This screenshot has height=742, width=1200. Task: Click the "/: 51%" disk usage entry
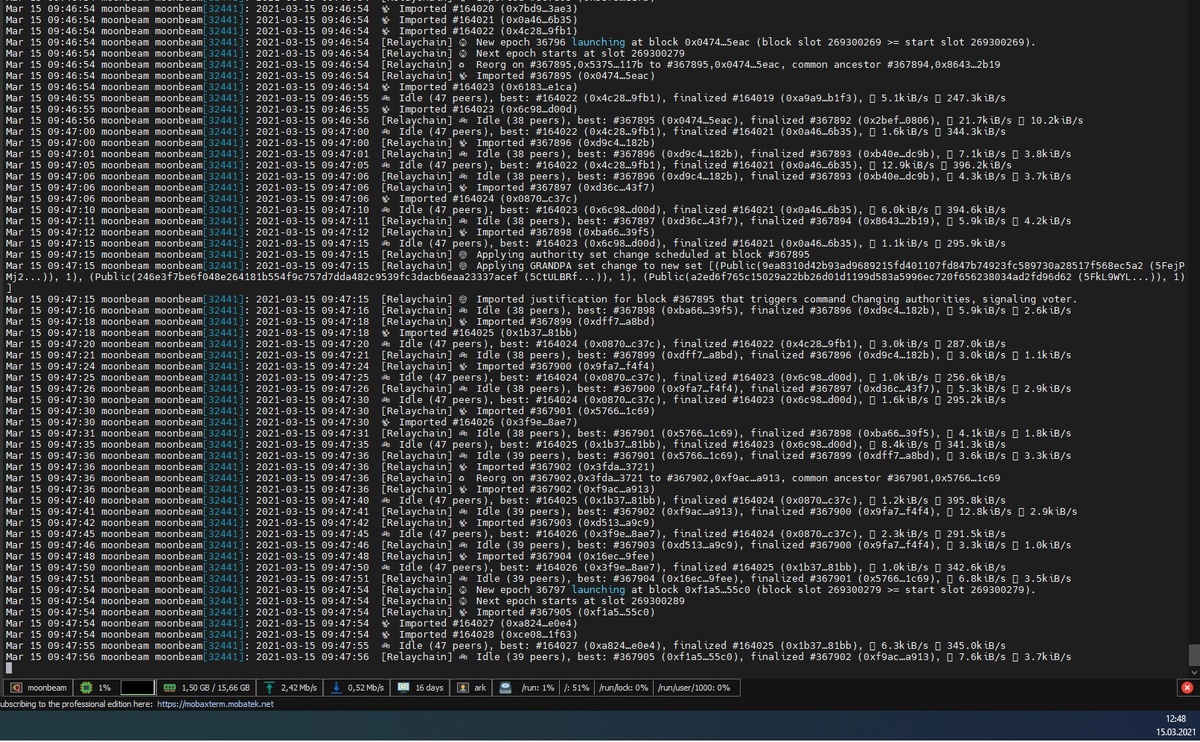point(576,688)
